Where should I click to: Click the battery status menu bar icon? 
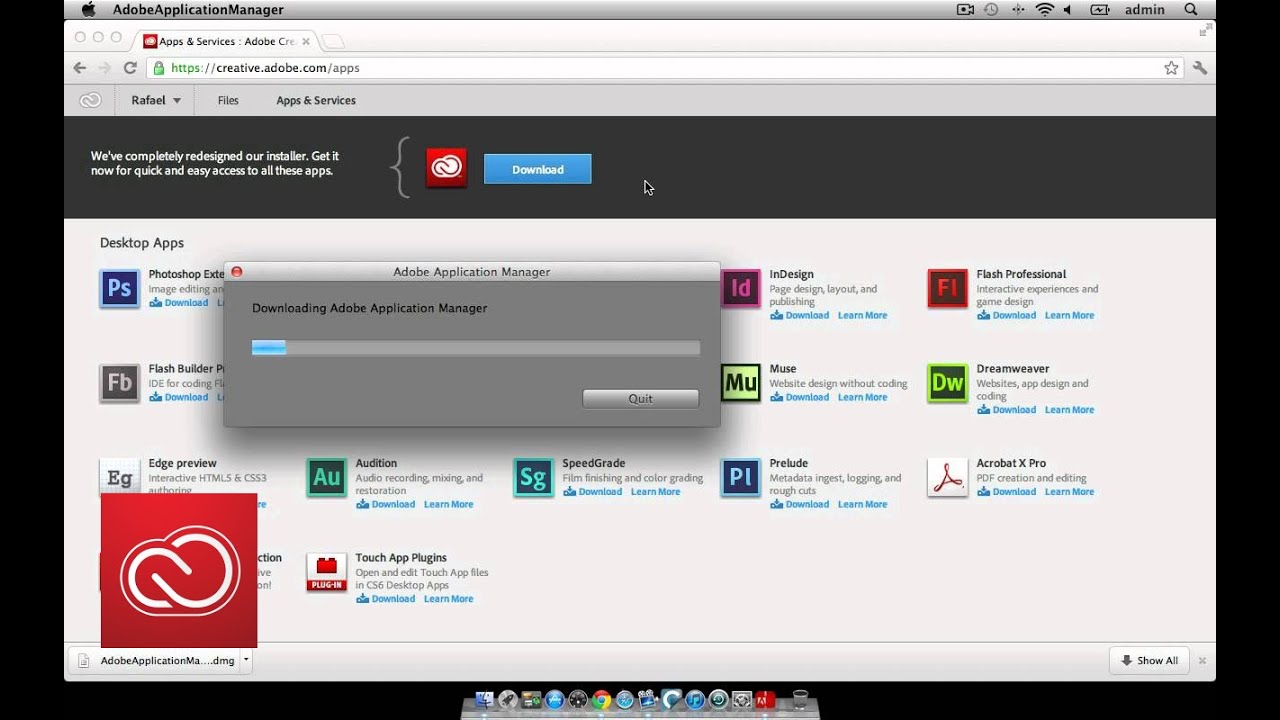pyautogui.click(x=1099, y=10)
